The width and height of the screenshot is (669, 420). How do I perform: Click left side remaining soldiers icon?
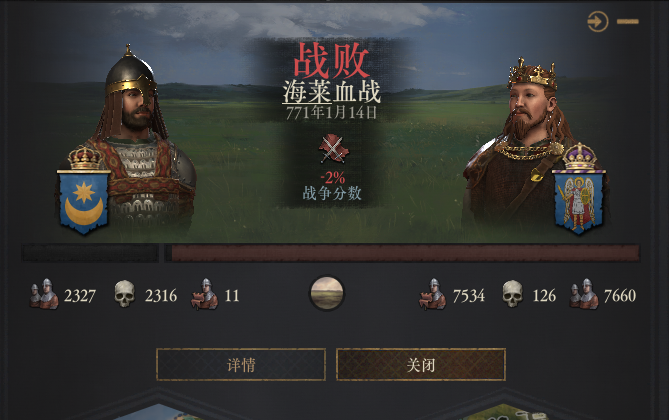tap(204, 294)
